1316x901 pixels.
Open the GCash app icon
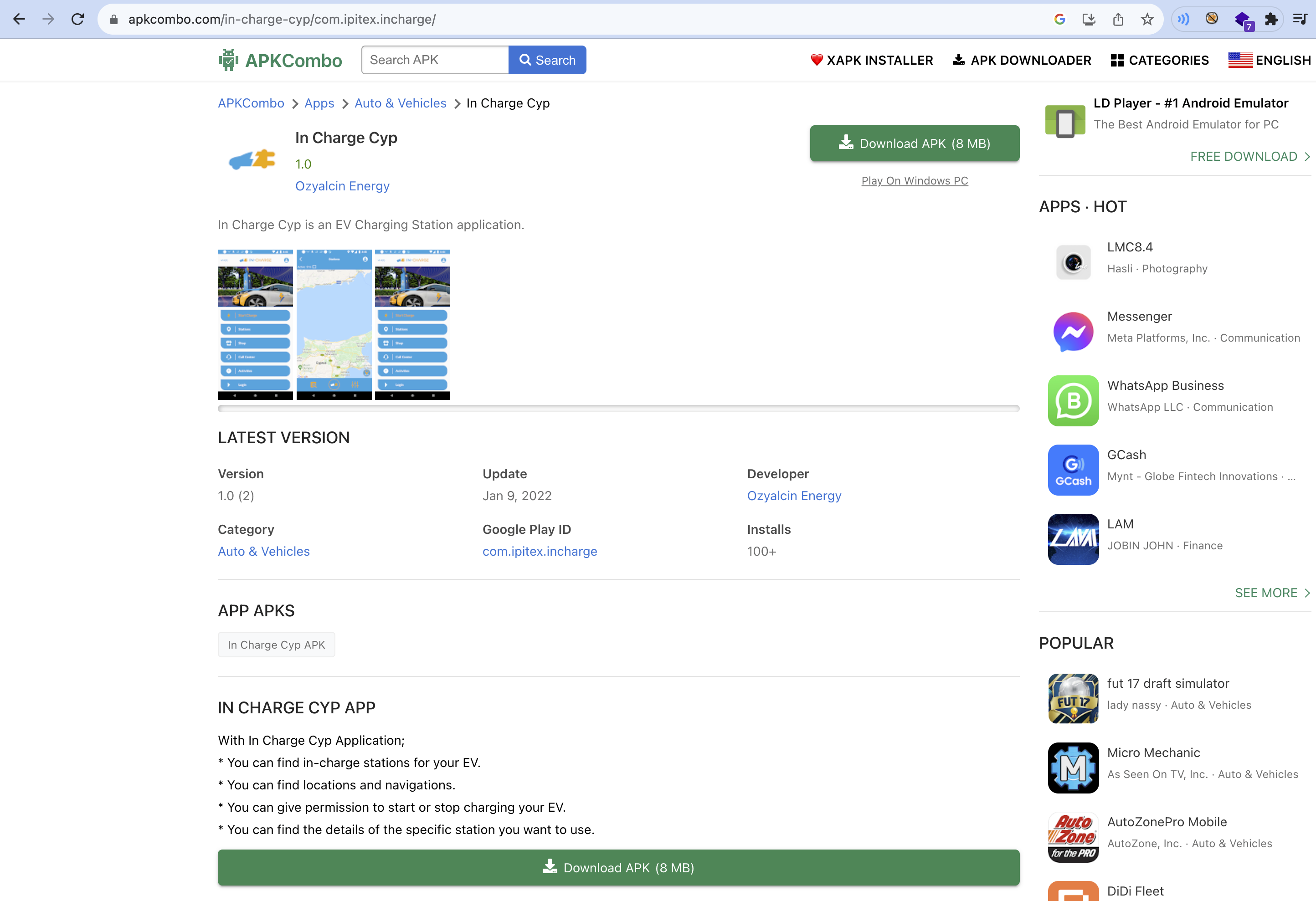[x=1073, y=470]
